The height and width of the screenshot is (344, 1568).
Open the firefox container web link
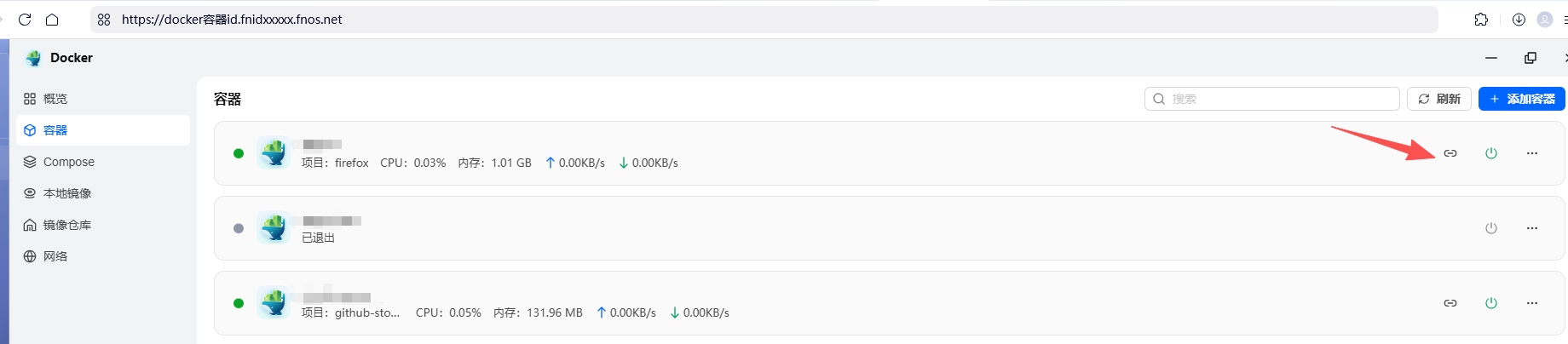click(1450, 153)
